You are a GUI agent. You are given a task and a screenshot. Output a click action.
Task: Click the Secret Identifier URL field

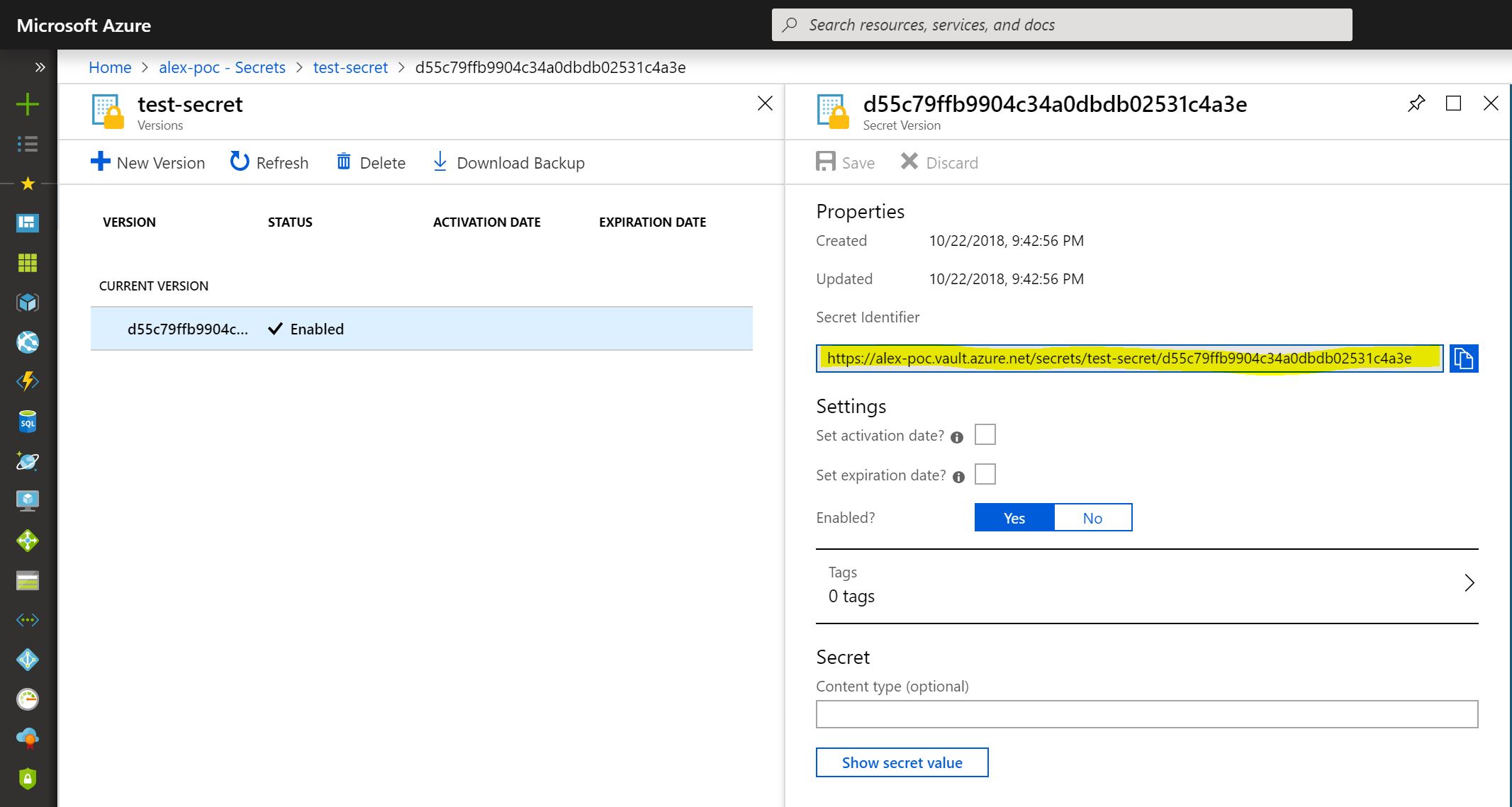[x=1129, y=359]
